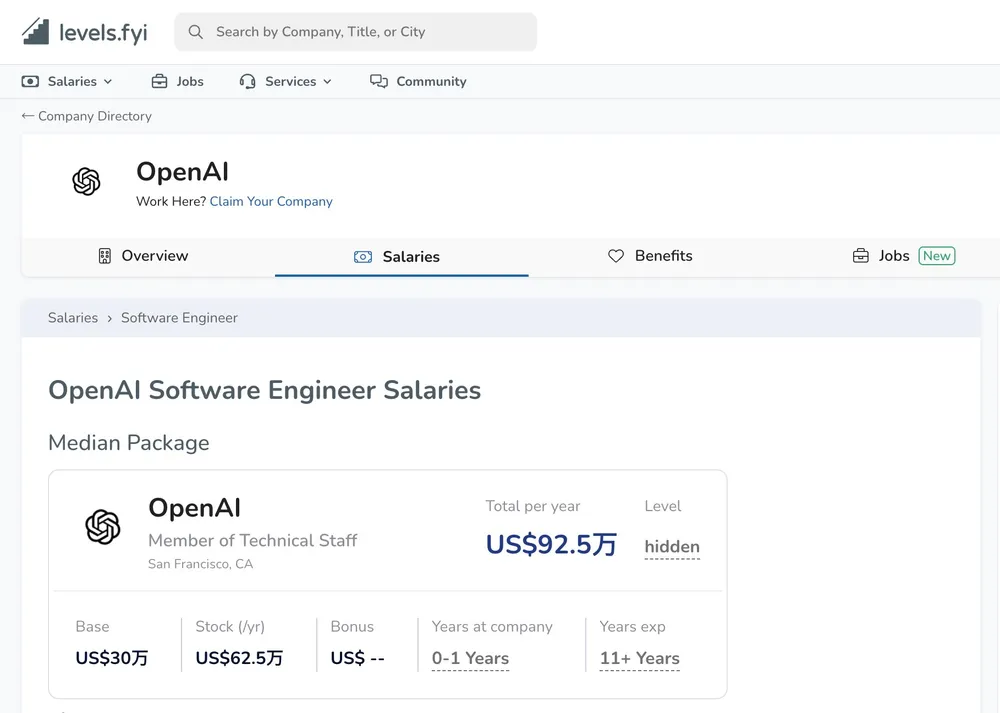Focus the company search input field
Image resolution: width=1000 pixels, height=713 pixels.
(355, 32)
